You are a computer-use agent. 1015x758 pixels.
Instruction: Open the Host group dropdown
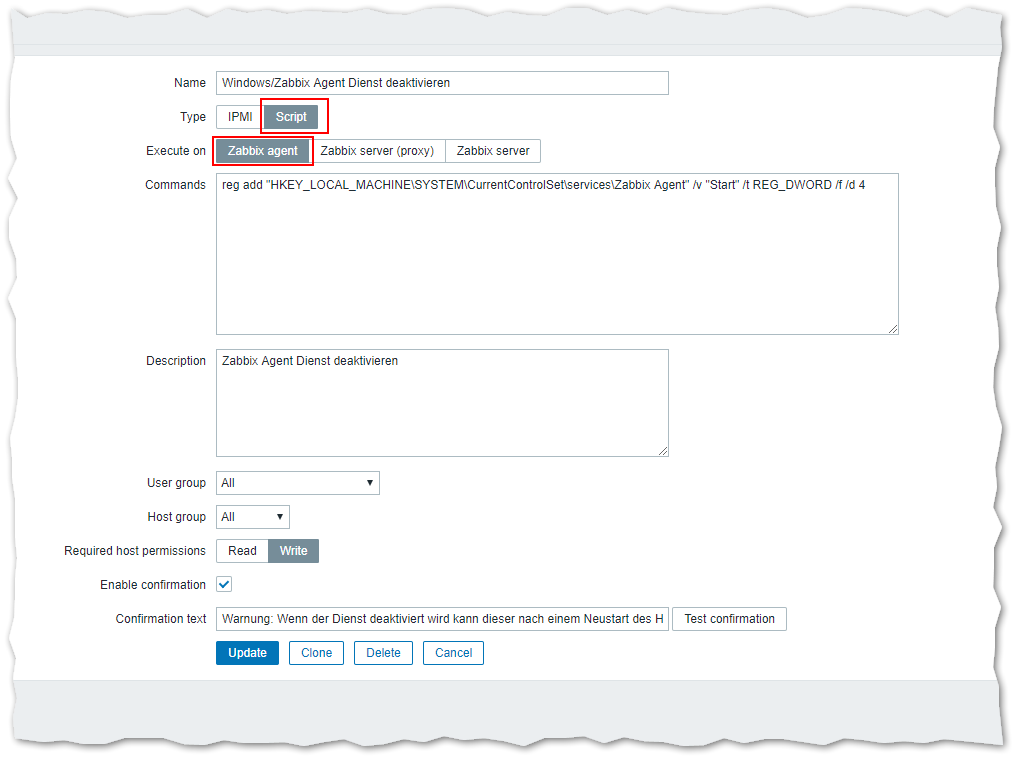253,517
